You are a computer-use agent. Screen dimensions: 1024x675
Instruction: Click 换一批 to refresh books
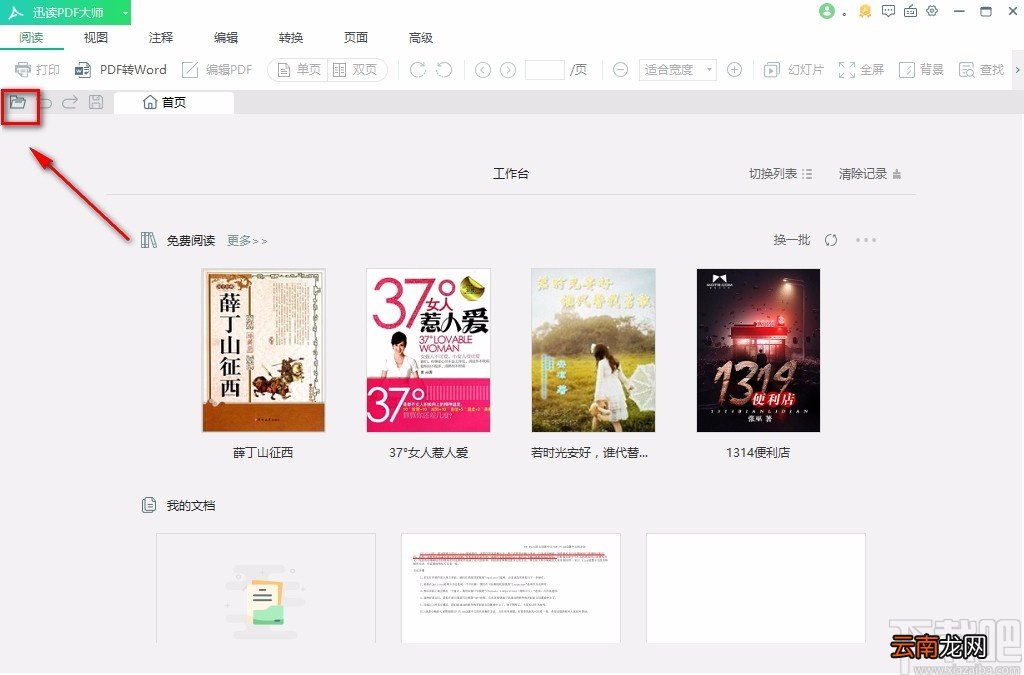tap(792, 240)
